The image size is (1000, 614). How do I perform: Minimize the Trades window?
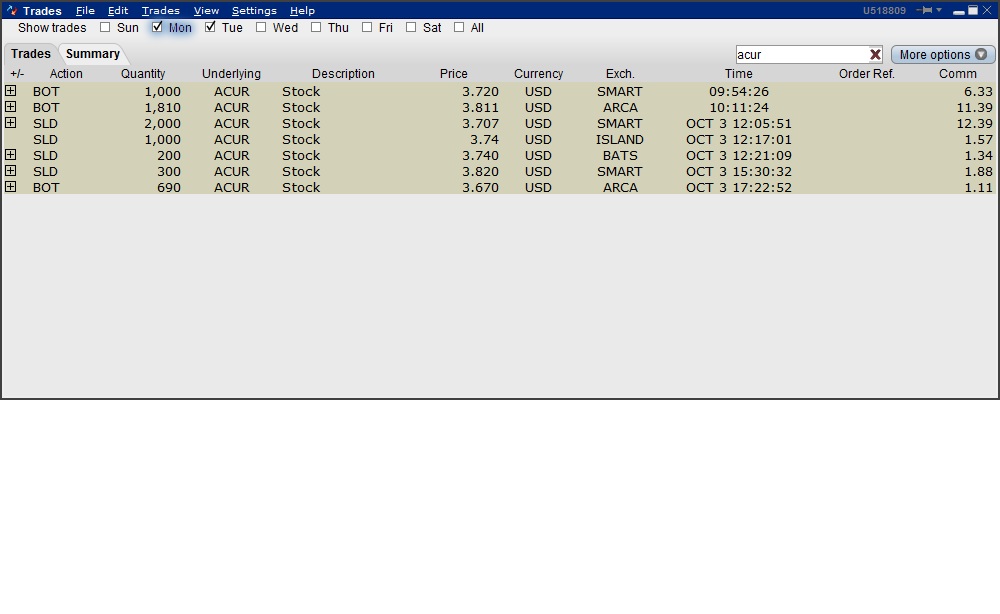[959, 11]
